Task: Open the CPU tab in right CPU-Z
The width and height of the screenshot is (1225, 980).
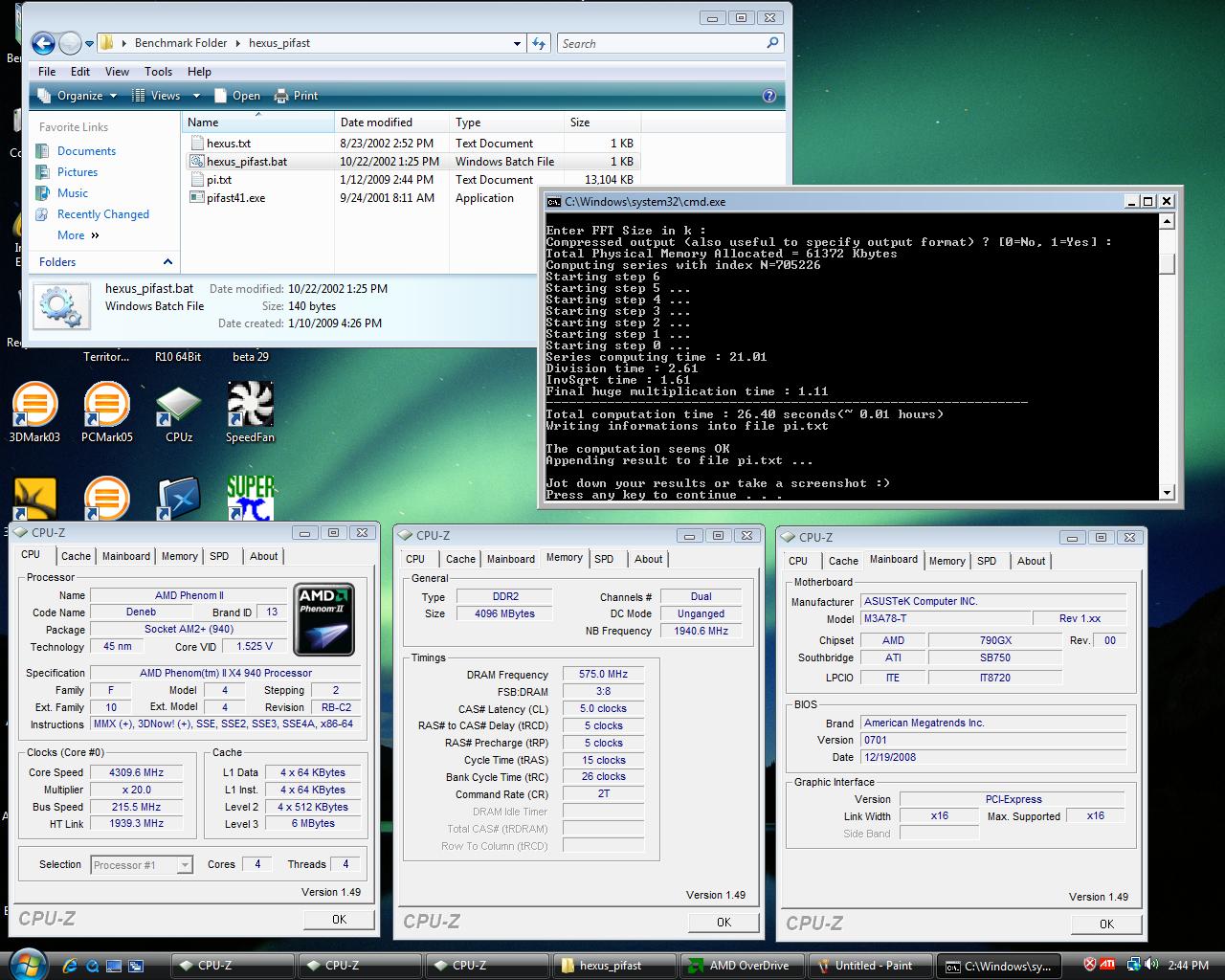Action: 798,561
